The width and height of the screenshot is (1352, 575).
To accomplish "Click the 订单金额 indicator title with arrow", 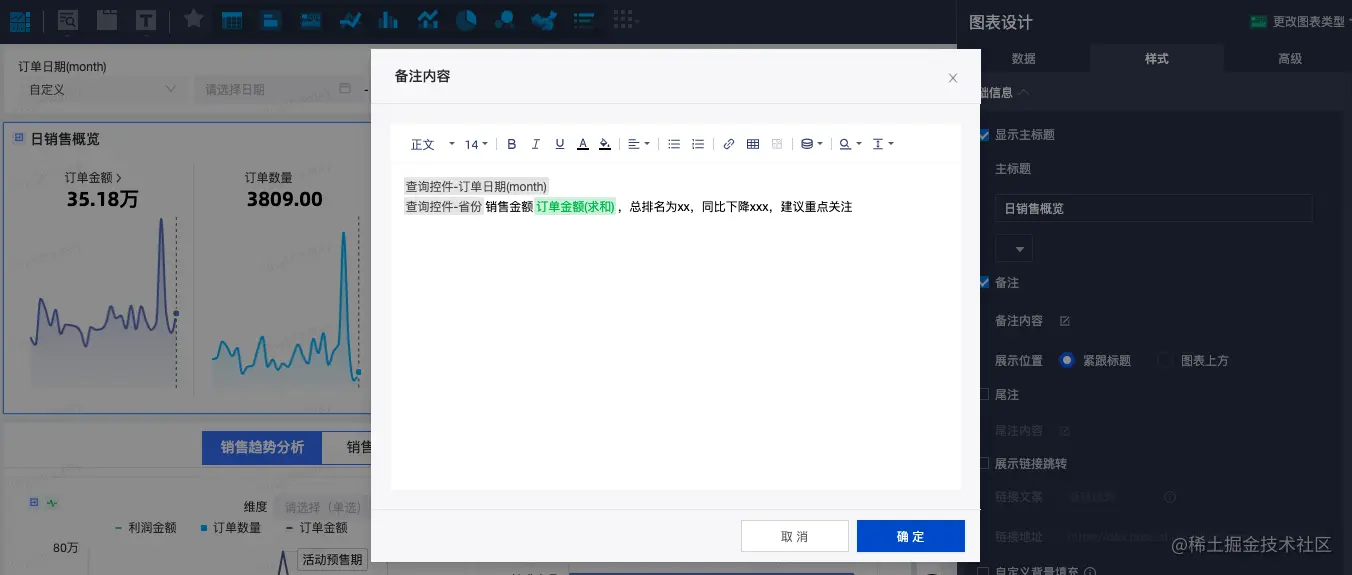I will [x=93, y=178].
